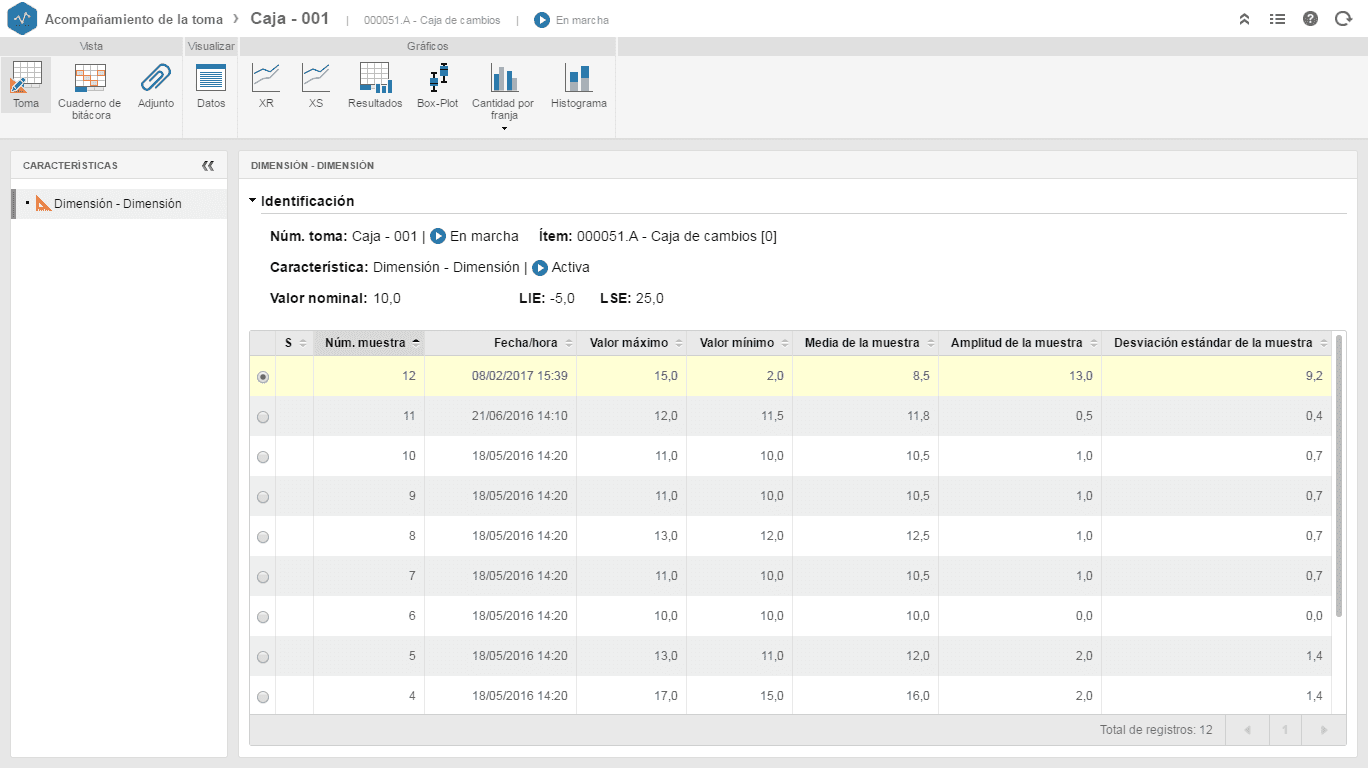Click standard deviation value 9,2

(x=1314, y=376)
